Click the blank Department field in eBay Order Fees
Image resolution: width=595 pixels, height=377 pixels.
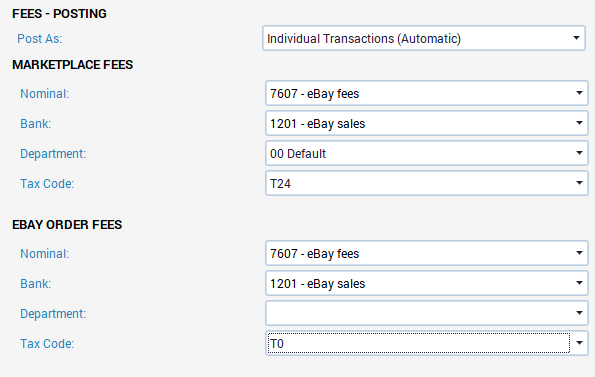(x=427, y=313)
